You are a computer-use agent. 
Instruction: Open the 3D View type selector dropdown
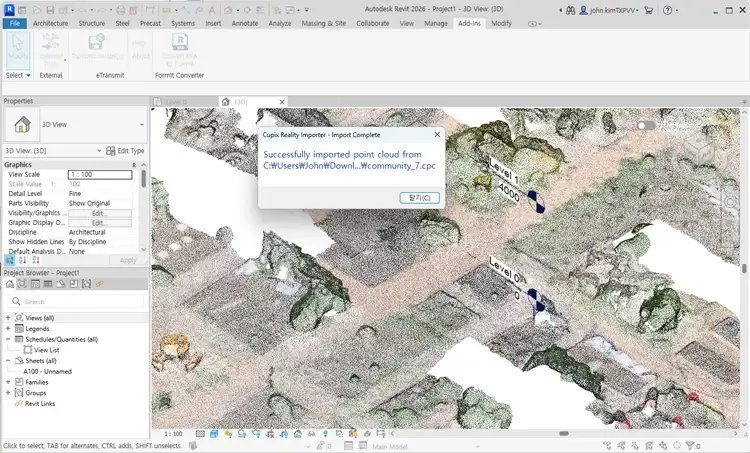tap(141, 125)
